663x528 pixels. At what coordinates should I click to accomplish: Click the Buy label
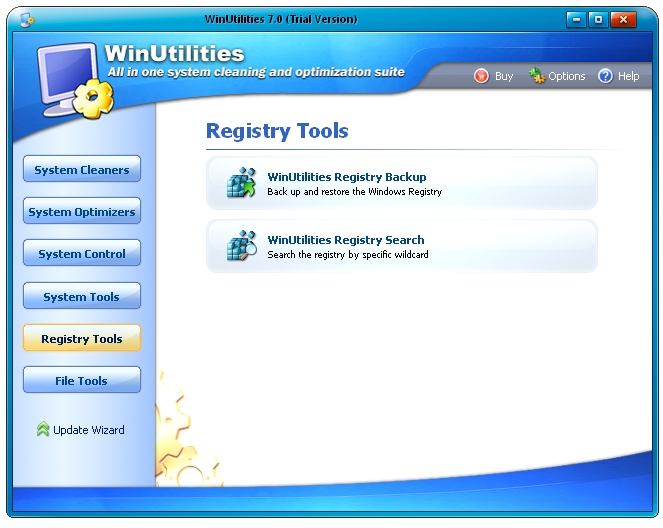[504, 76]
